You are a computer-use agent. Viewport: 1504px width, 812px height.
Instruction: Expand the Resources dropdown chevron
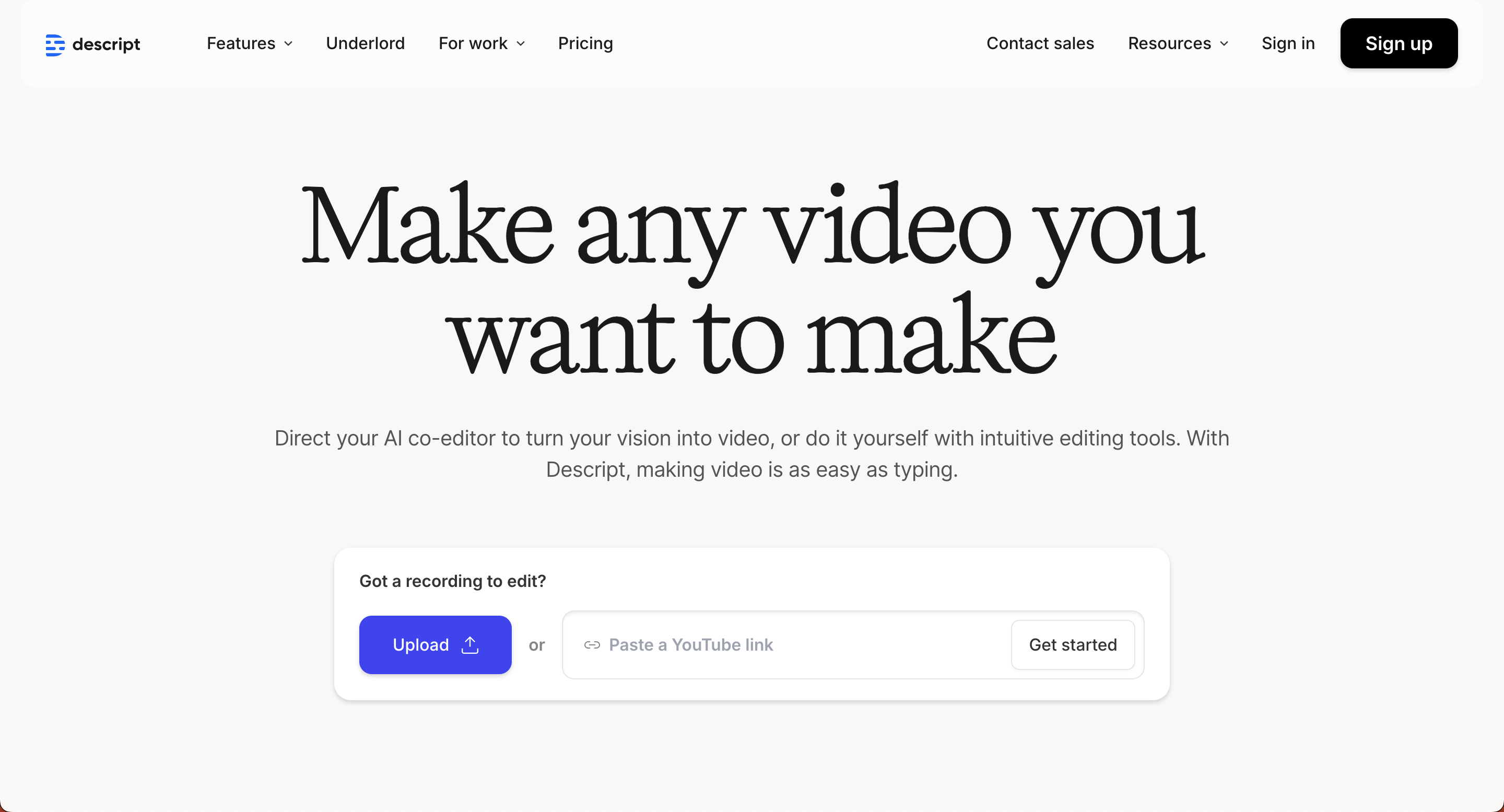(1224, 44)
